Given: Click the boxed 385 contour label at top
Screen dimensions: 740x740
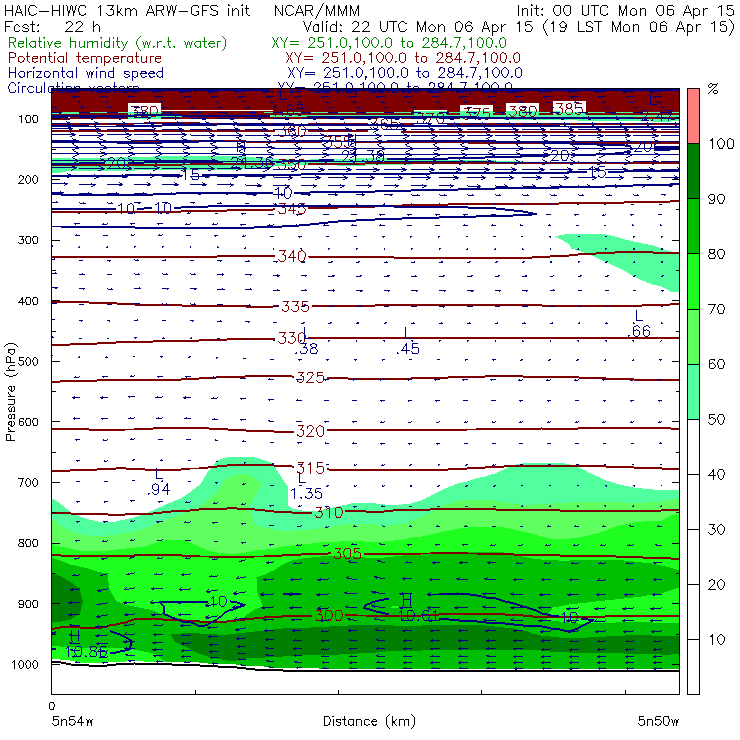Looking at the screenshot, I should tap(569, 109).
